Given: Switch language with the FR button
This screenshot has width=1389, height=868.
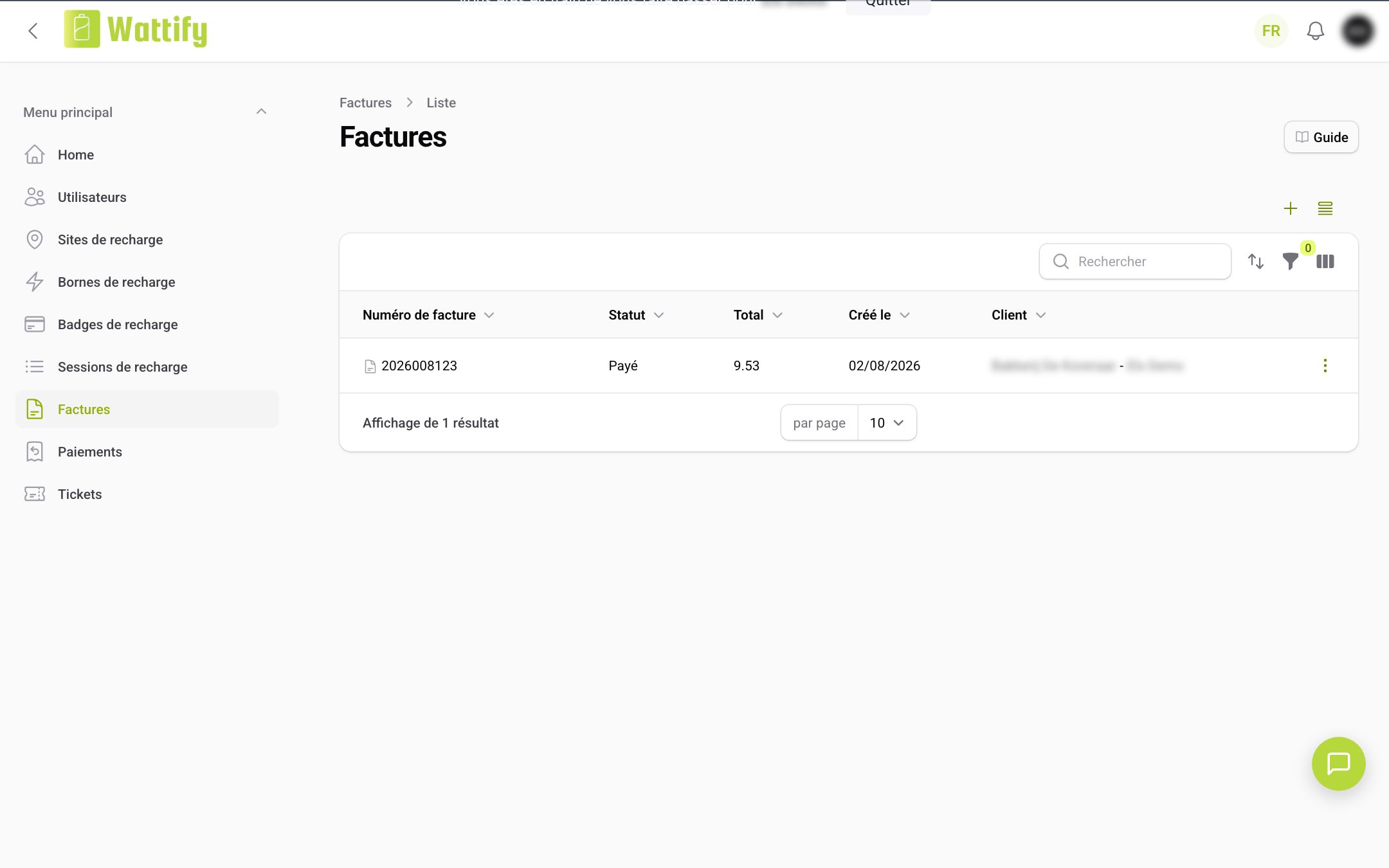Looking at the screenshot, I should click(1271, 31).
